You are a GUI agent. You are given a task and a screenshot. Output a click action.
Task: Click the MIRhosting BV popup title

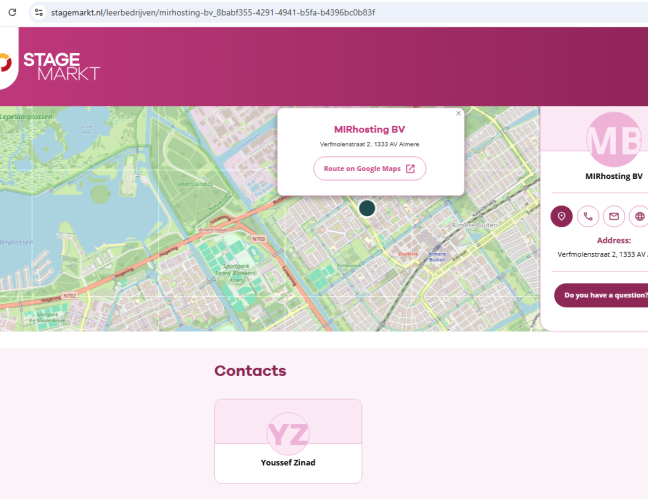click(369, 129)
